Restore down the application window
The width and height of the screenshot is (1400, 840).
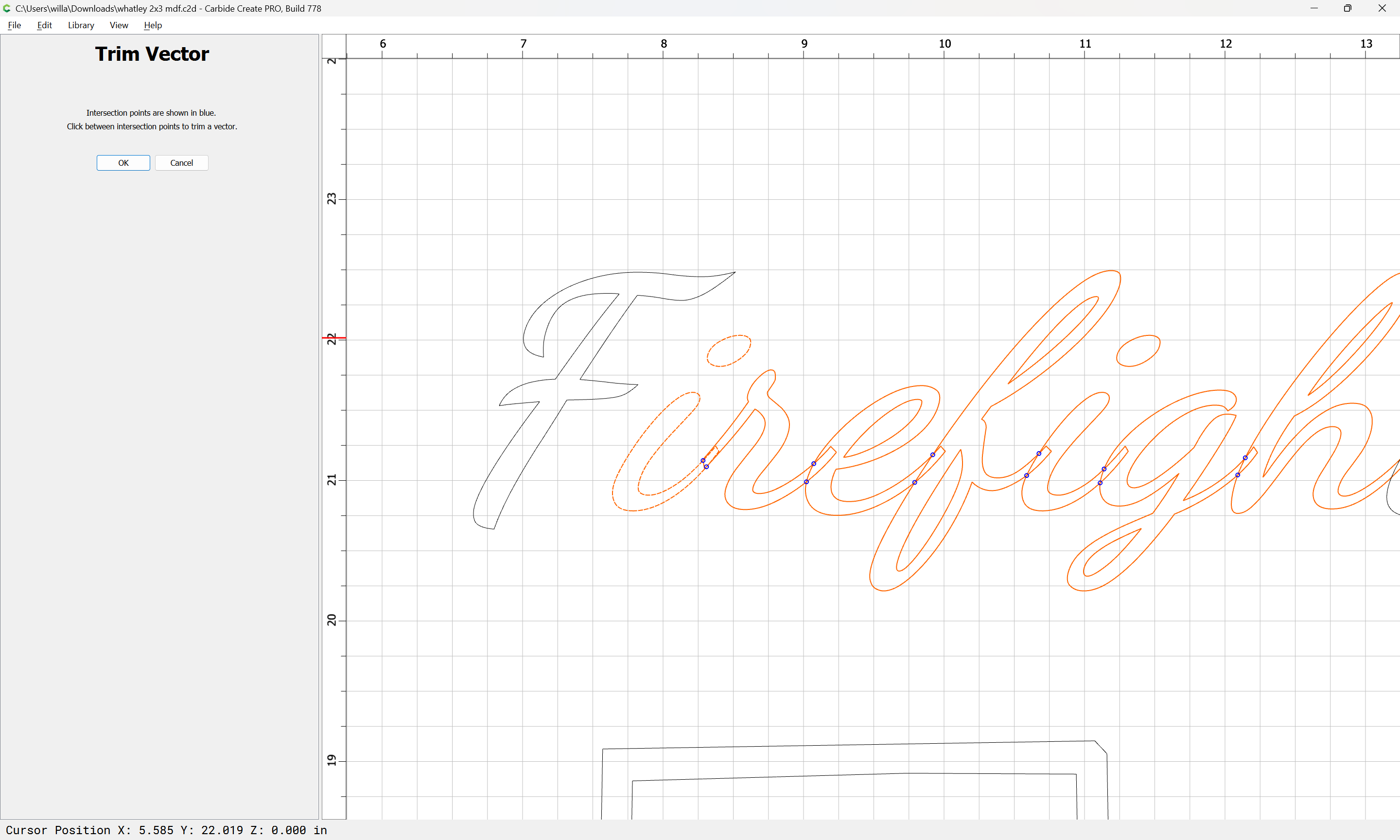[1347, 8]
